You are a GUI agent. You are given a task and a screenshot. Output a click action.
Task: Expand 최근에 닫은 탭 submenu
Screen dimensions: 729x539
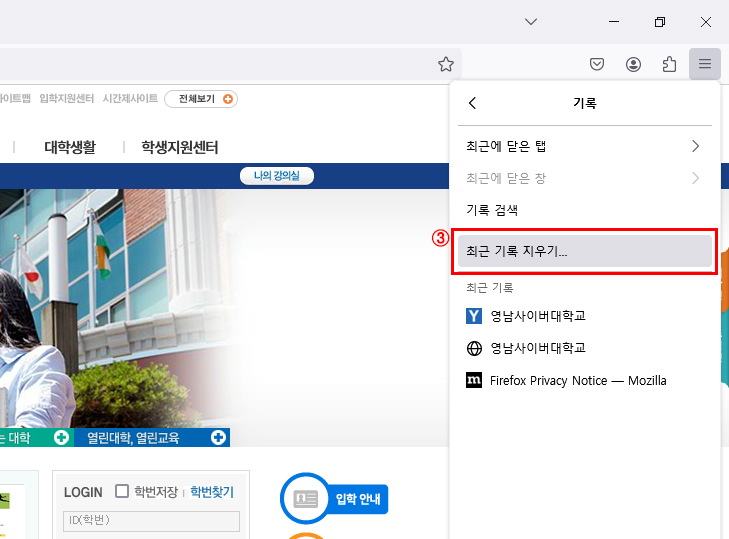click(x=584, y=146)
